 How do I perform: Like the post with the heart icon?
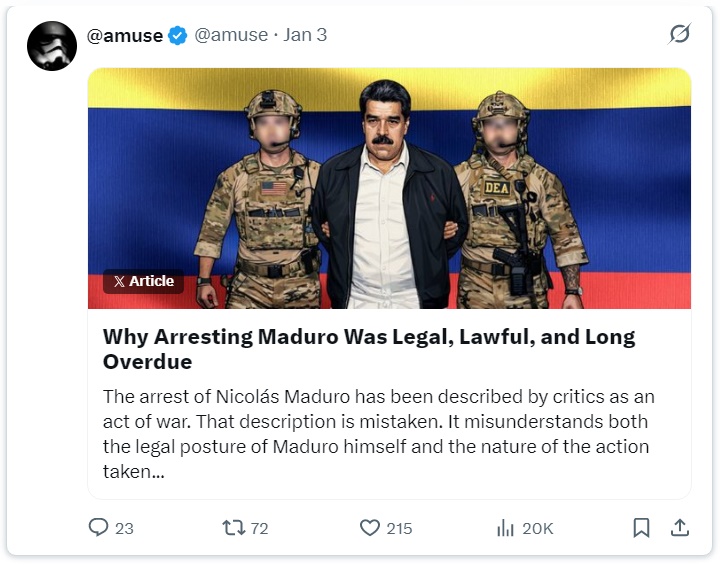pos(370,527)
